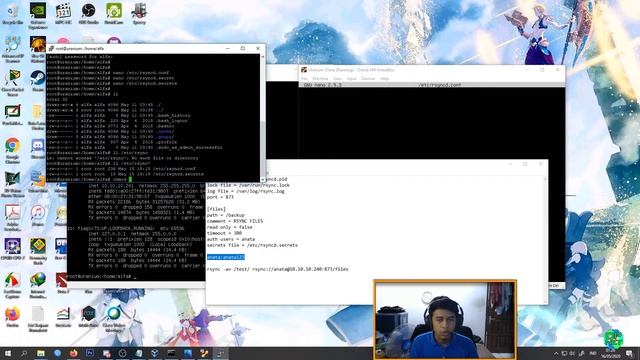Open the PuTTY taskbar icon
Viewport: 640px width, 360px height.
pyautogui.click(x=220, y=353)
